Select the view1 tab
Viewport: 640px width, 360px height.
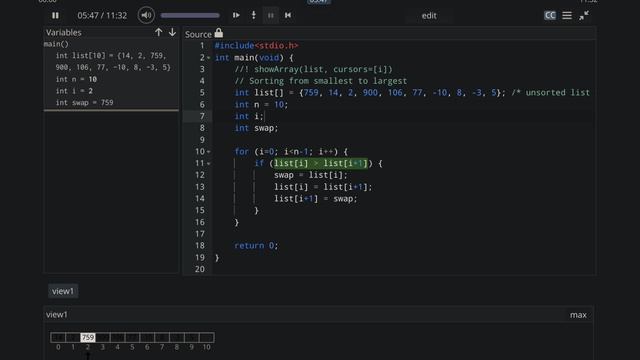[x=63, y=291]
